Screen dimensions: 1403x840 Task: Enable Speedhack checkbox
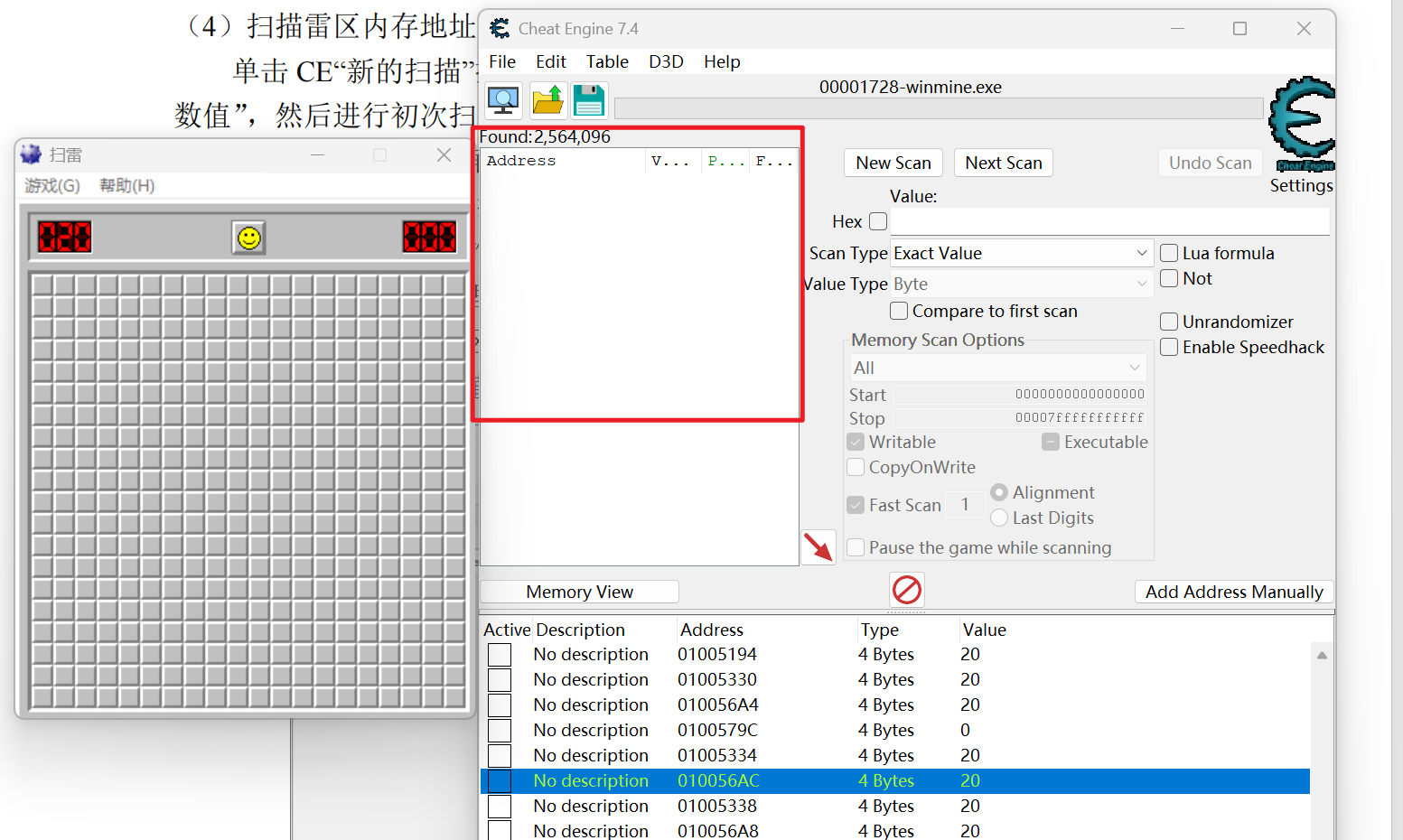(x=1169, y=347)
